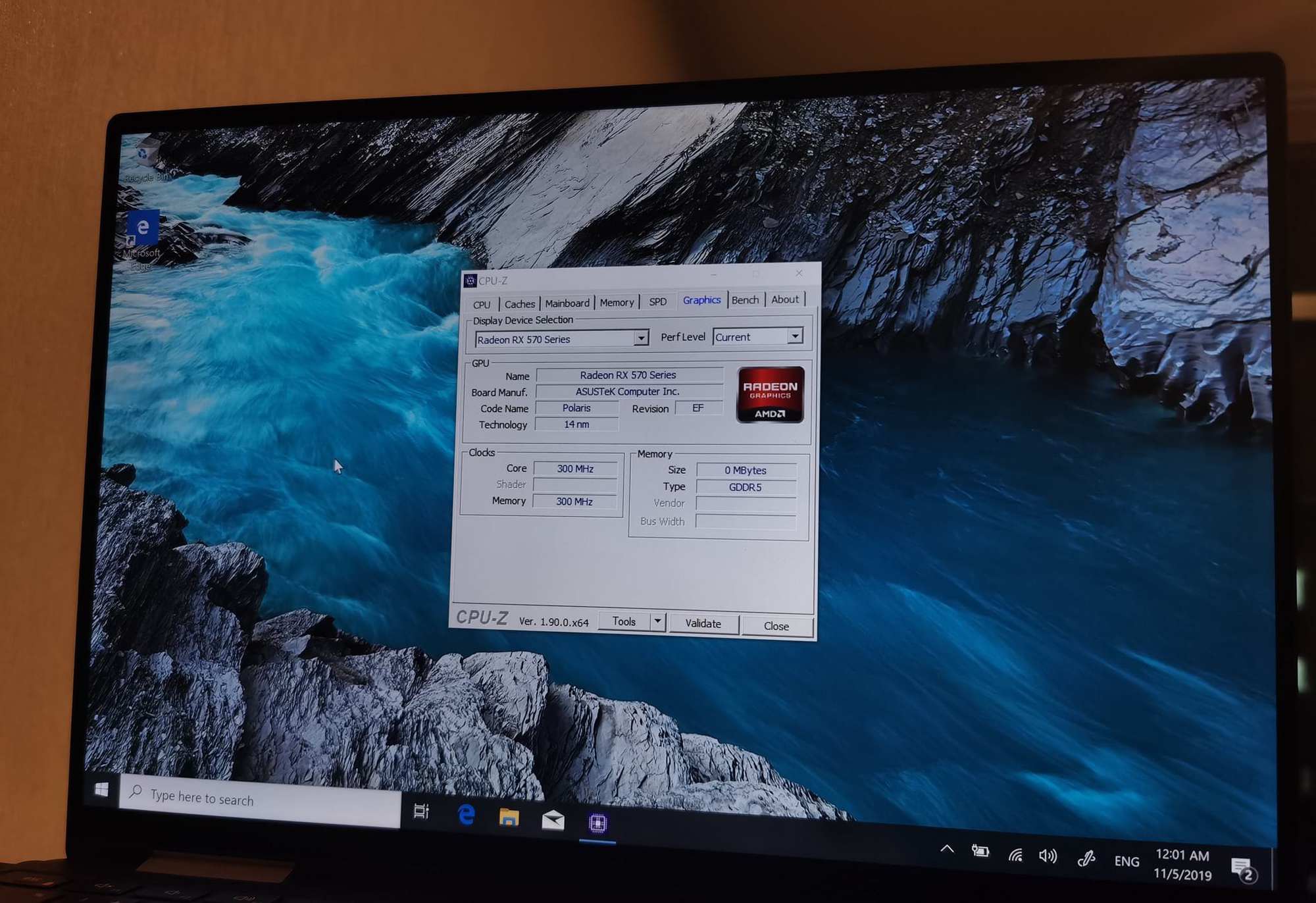Show hidden system tray icons

tap(947, 849)
